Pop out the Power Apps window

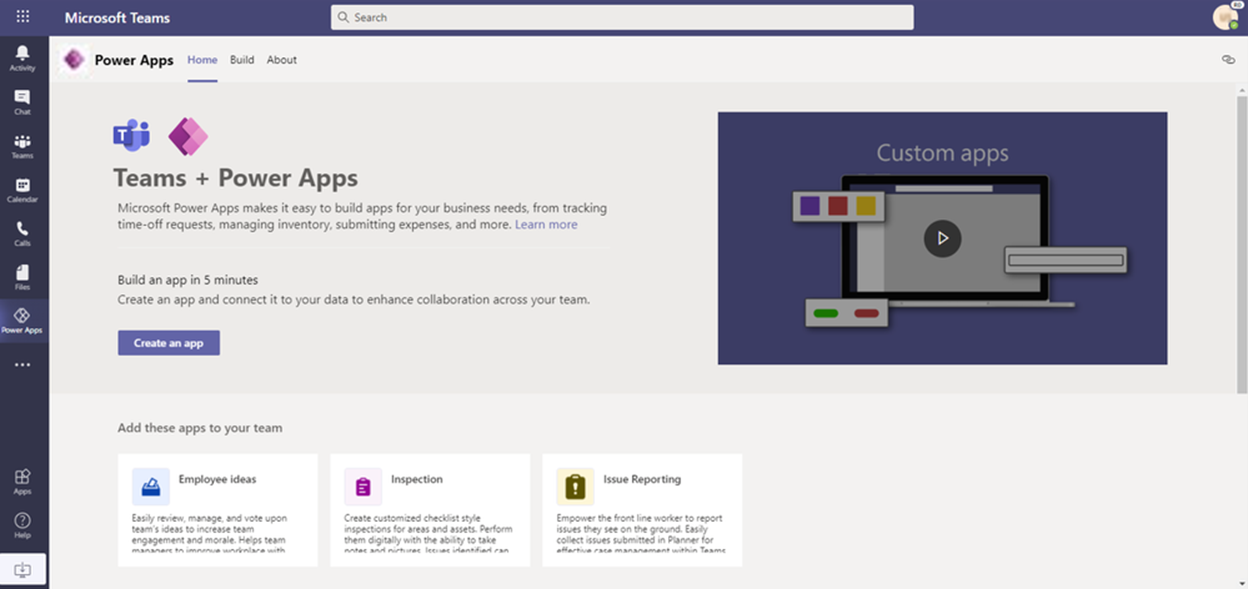[x=1228, y=59]
